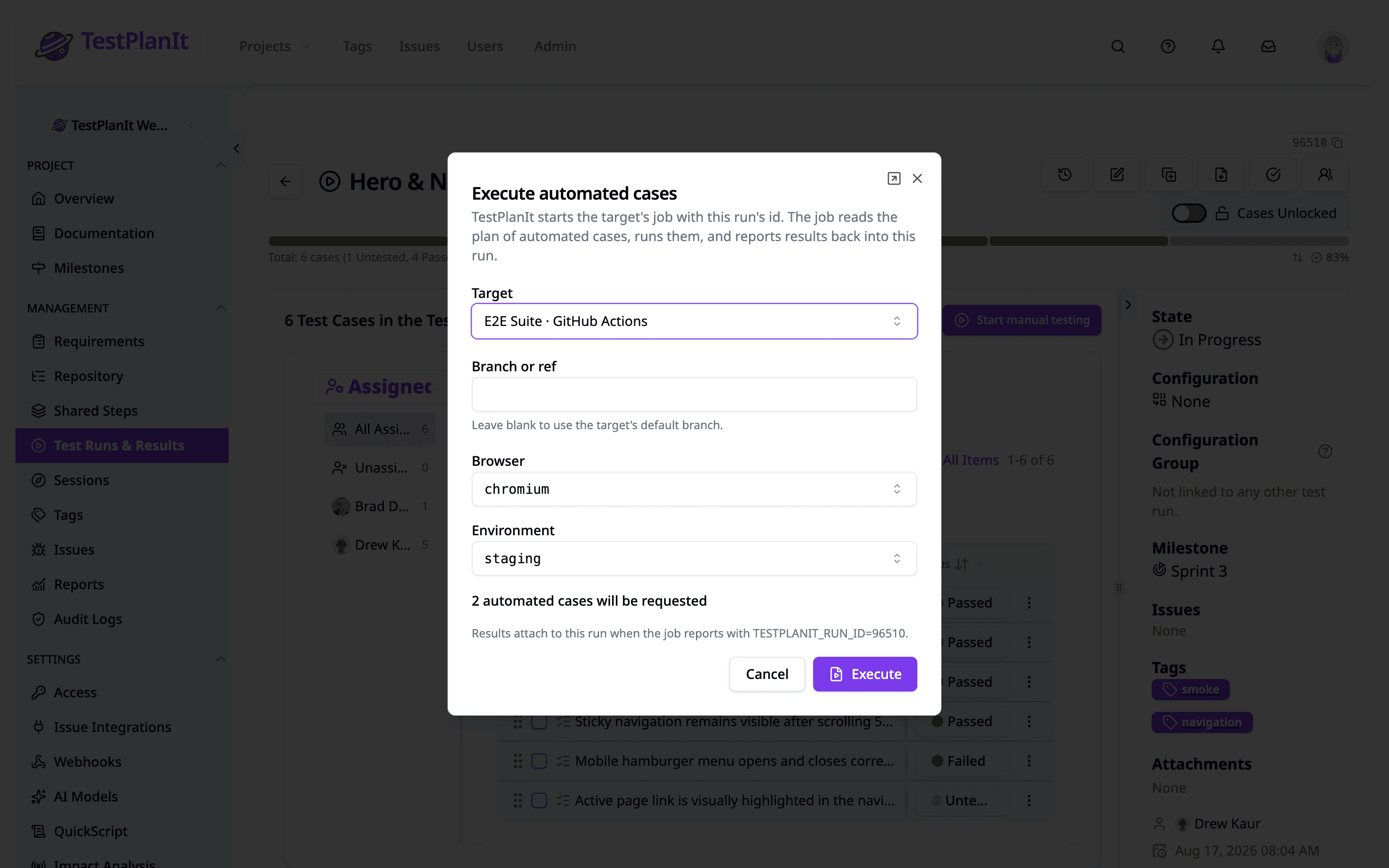The image size is (1389, 868).
Task: Toggle the Cases Unlocked switch
Action: point(1189,213)
